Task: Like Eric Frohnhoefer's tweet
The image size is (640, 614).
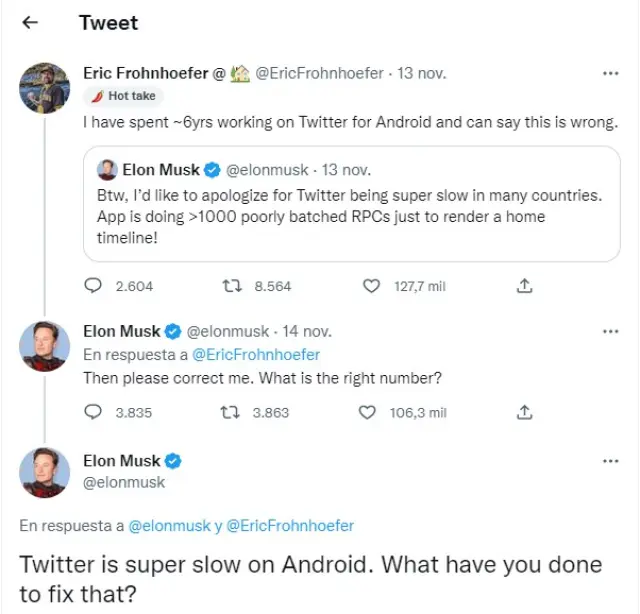Action: (x=371, y=286)
